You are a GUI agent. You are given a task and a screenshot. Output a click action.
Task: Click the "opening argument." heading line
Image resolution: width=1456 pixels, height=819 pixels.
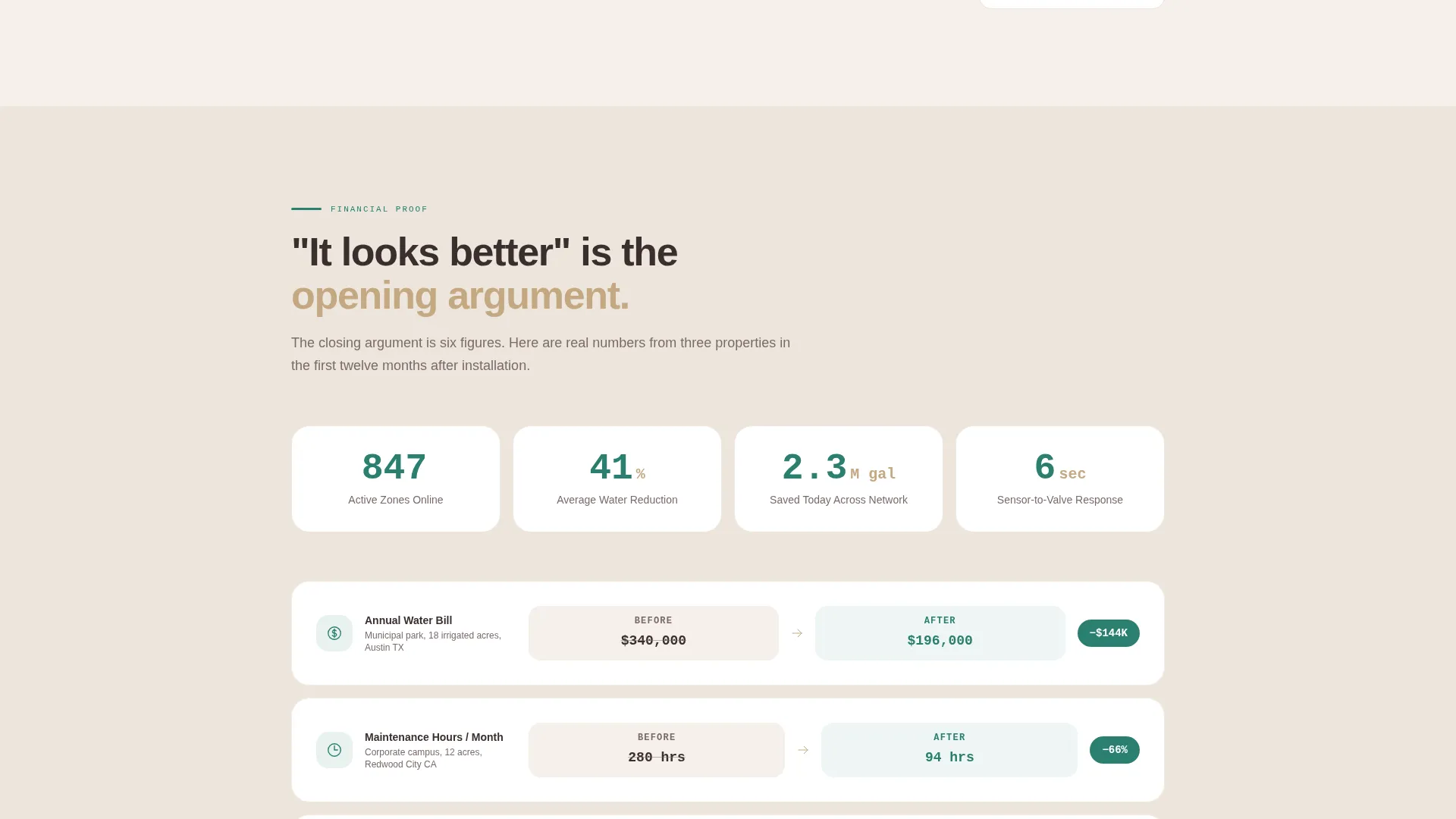coord(460,296)
